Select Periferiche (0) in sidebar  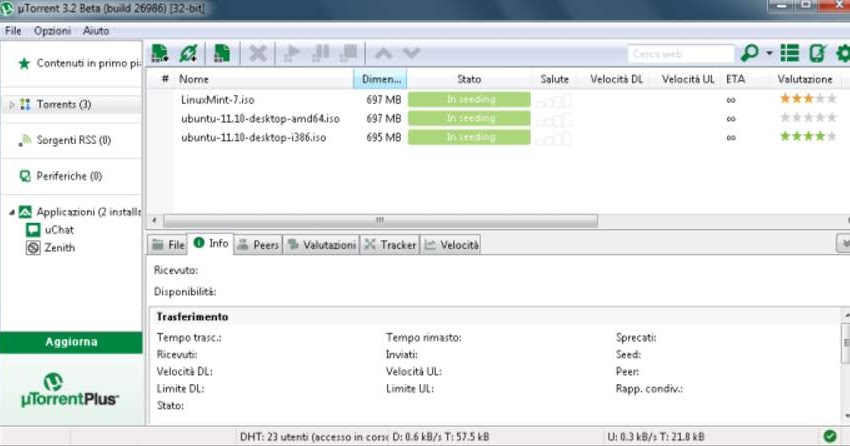tap(69, 176)
